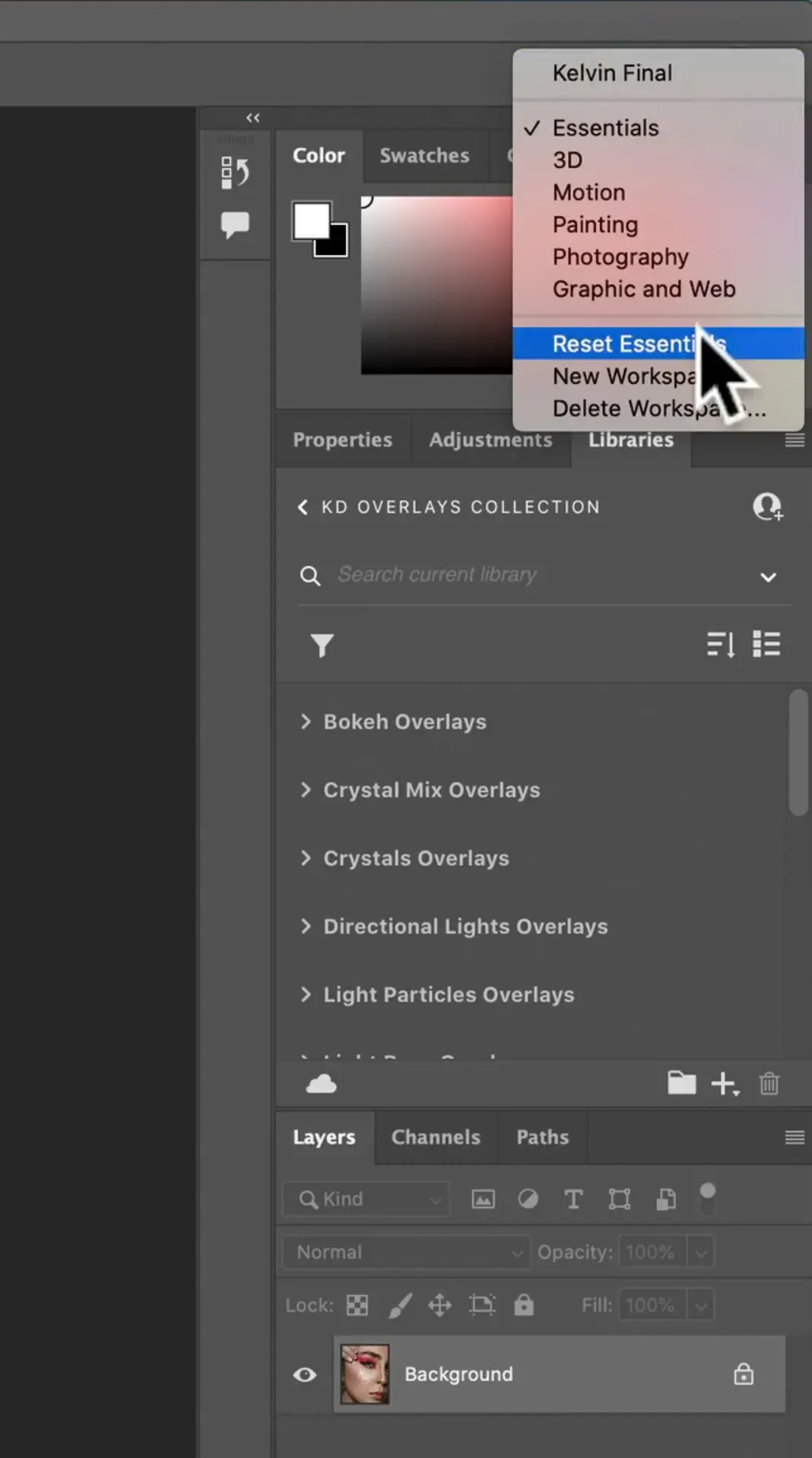
Task: Select the Background layer thumbnail
Action: [365, 1374]
